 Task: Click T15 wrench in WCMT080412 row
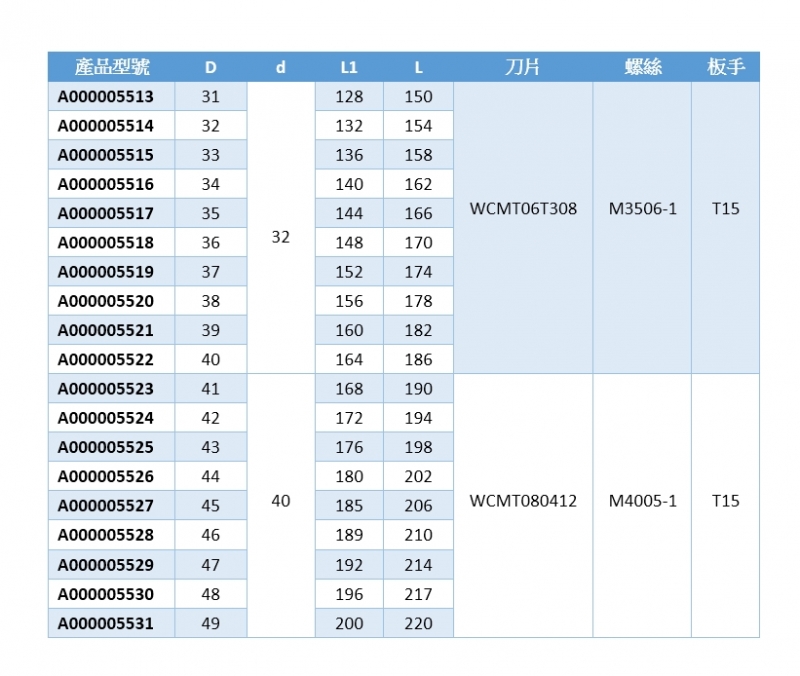click(x=726, y=501)
